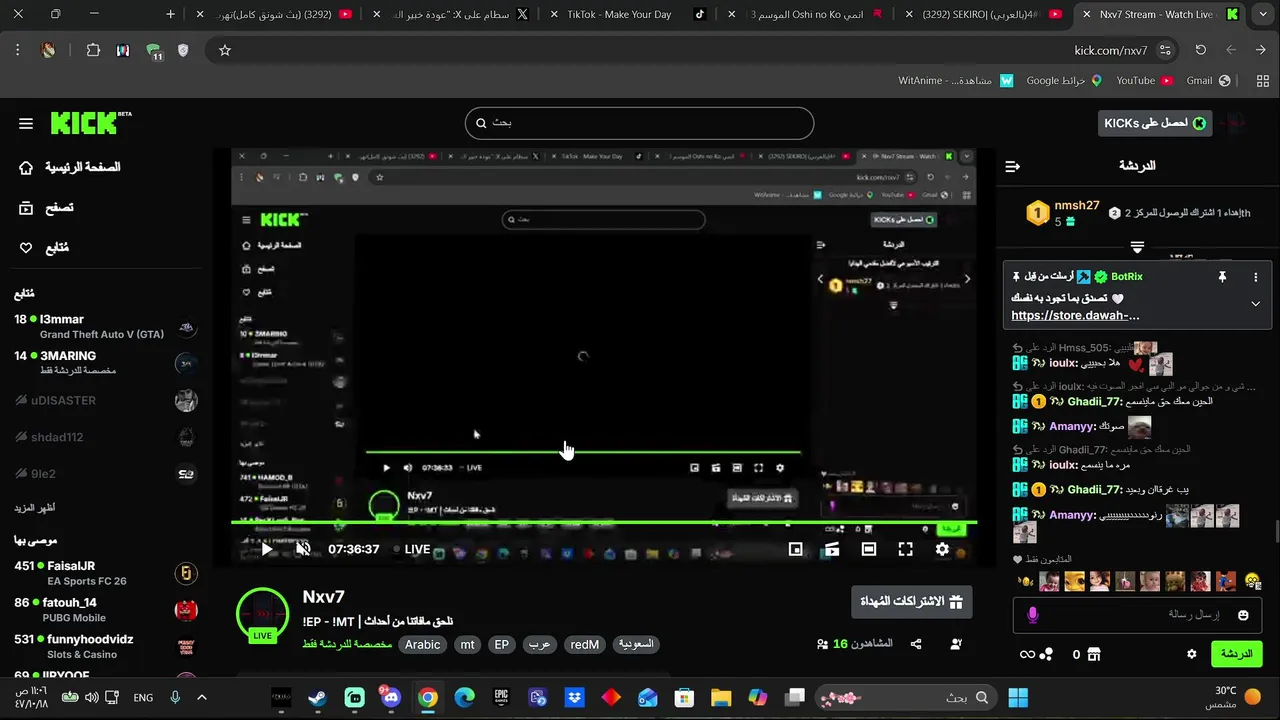This screenshot has width=1280, height=720.
Task: Open YouTube bookmark
Action: point(1144,80)
